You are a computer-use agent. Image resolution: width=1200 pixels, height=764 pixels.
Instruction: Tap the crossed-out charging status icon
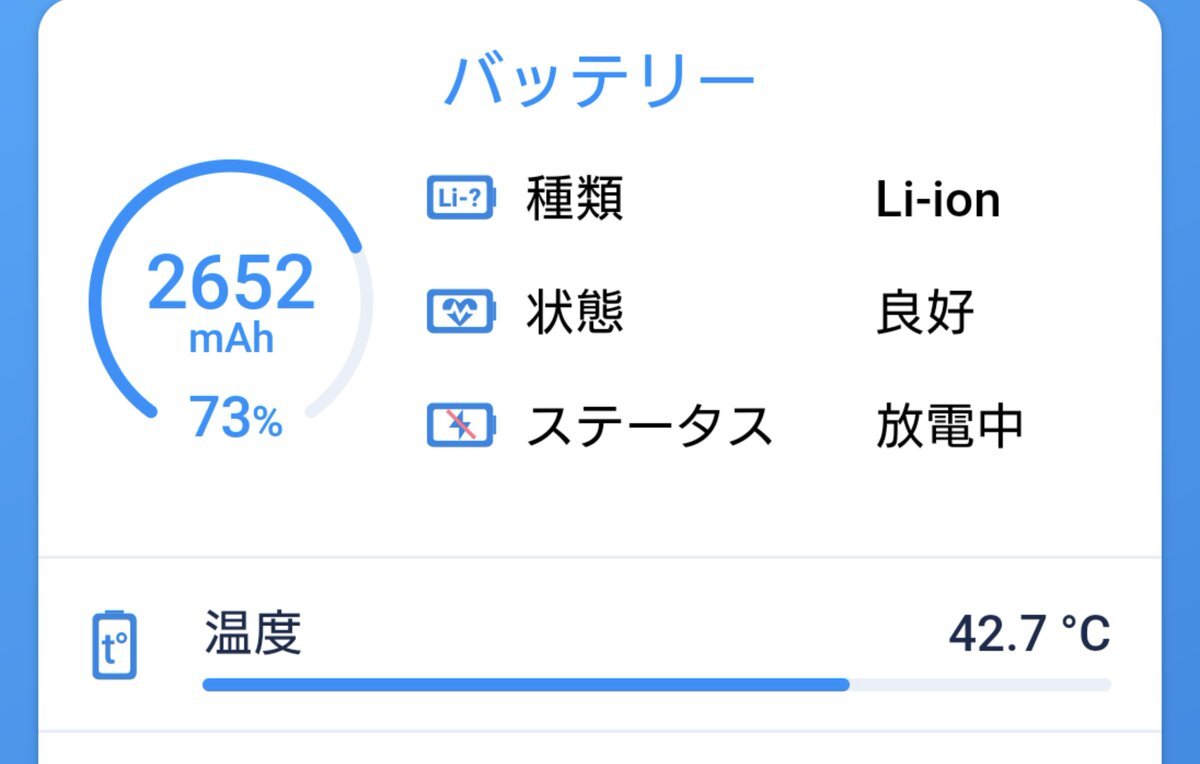(460, 426)
